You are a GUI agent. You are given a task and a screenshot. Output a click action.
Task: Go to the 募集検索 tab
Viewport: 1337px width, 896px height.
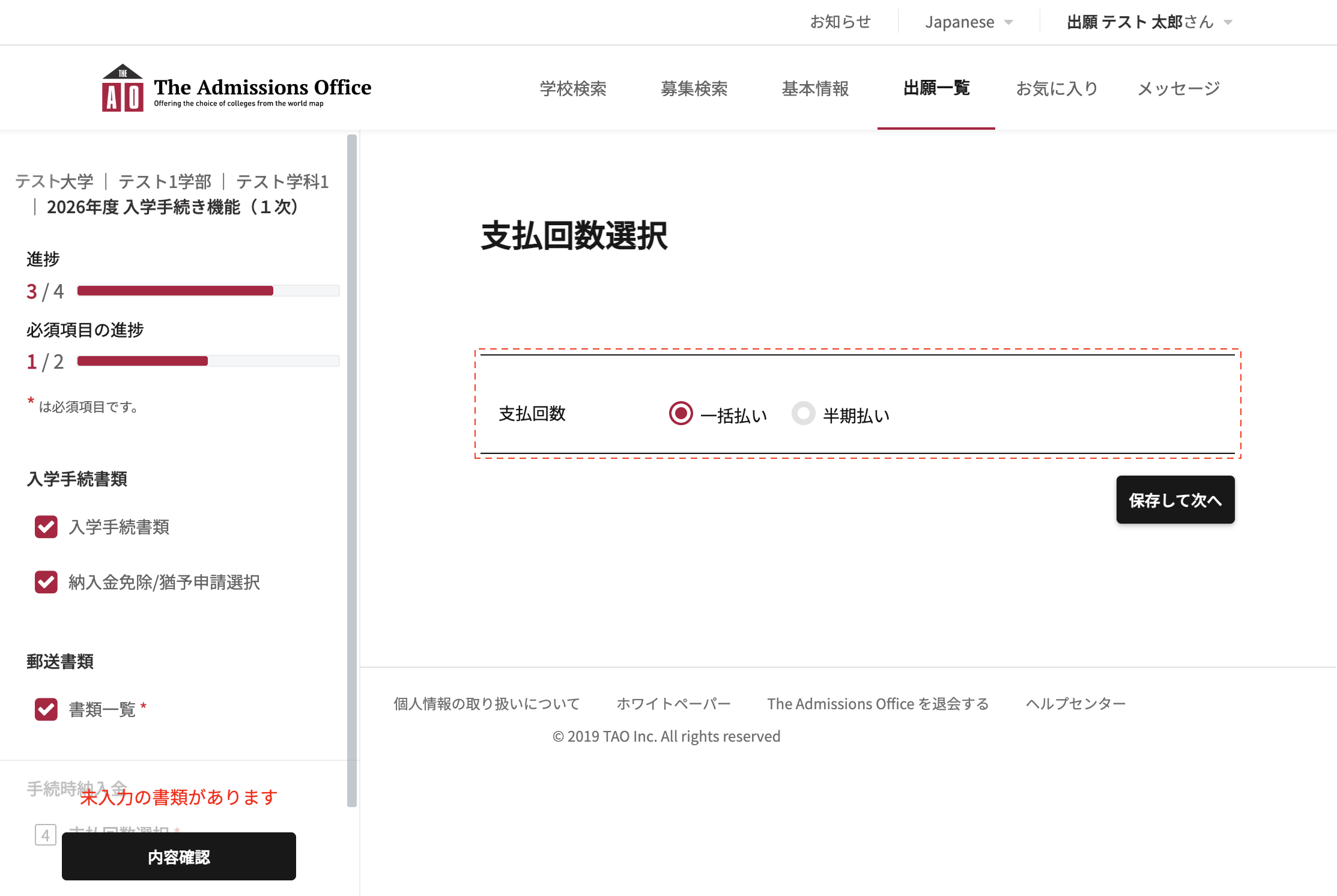(694, 88)
